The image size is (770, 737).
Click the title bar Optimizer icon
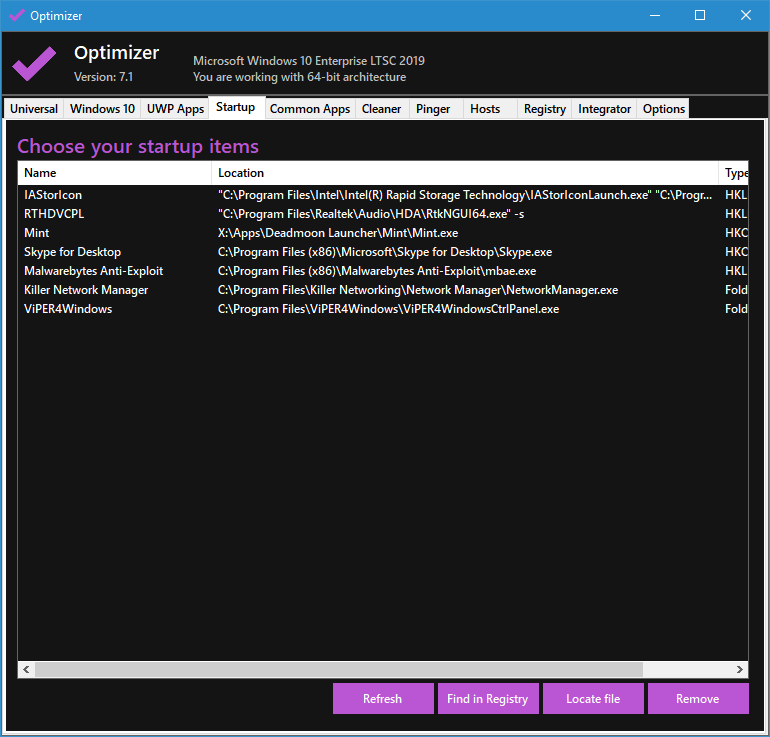tap(17, 15)
